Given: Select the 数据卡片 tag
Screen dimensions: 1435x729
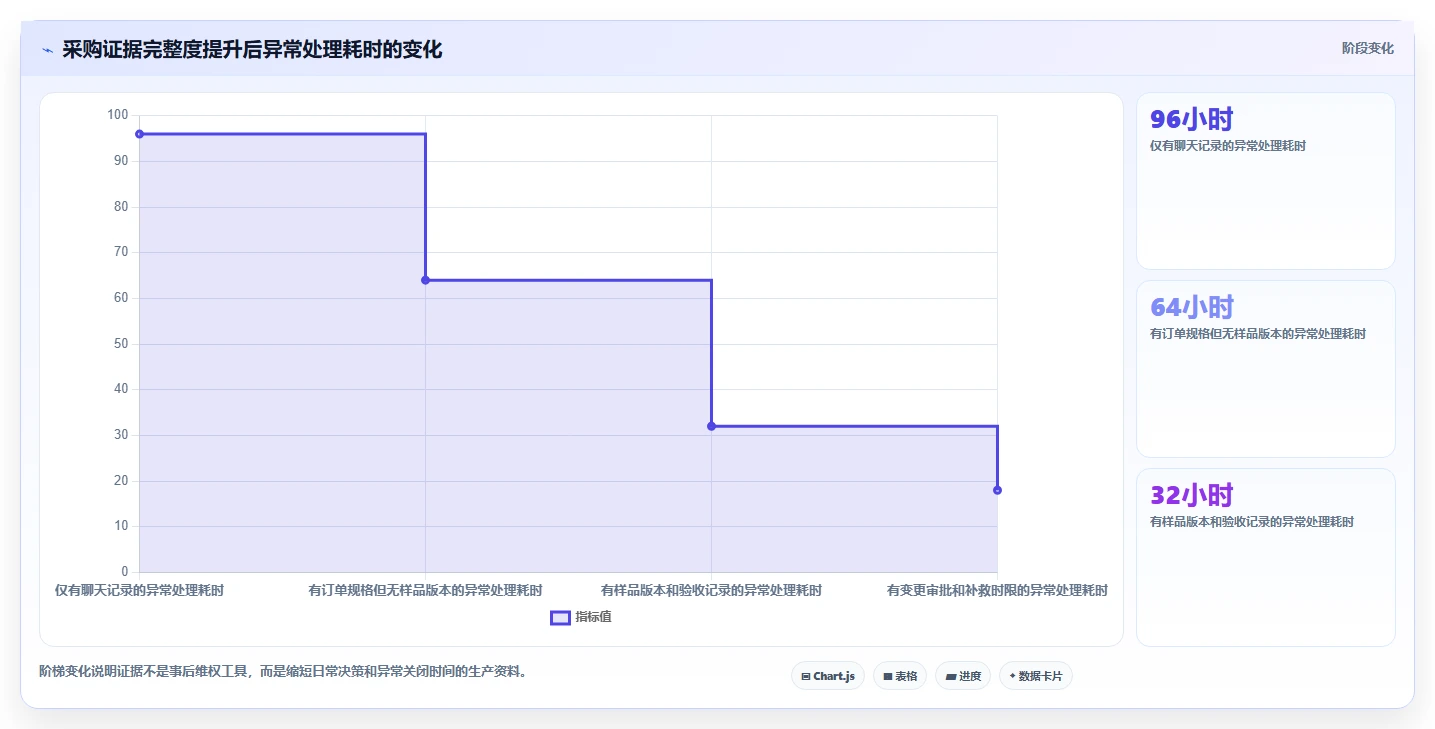Looking at the screenshot, I should pyautogui.click(x=1036, y=676).
